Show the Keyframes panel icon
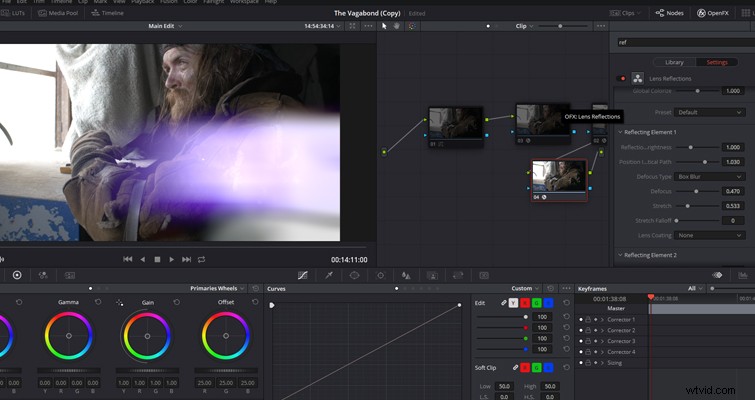 click(x=717, y=275)
